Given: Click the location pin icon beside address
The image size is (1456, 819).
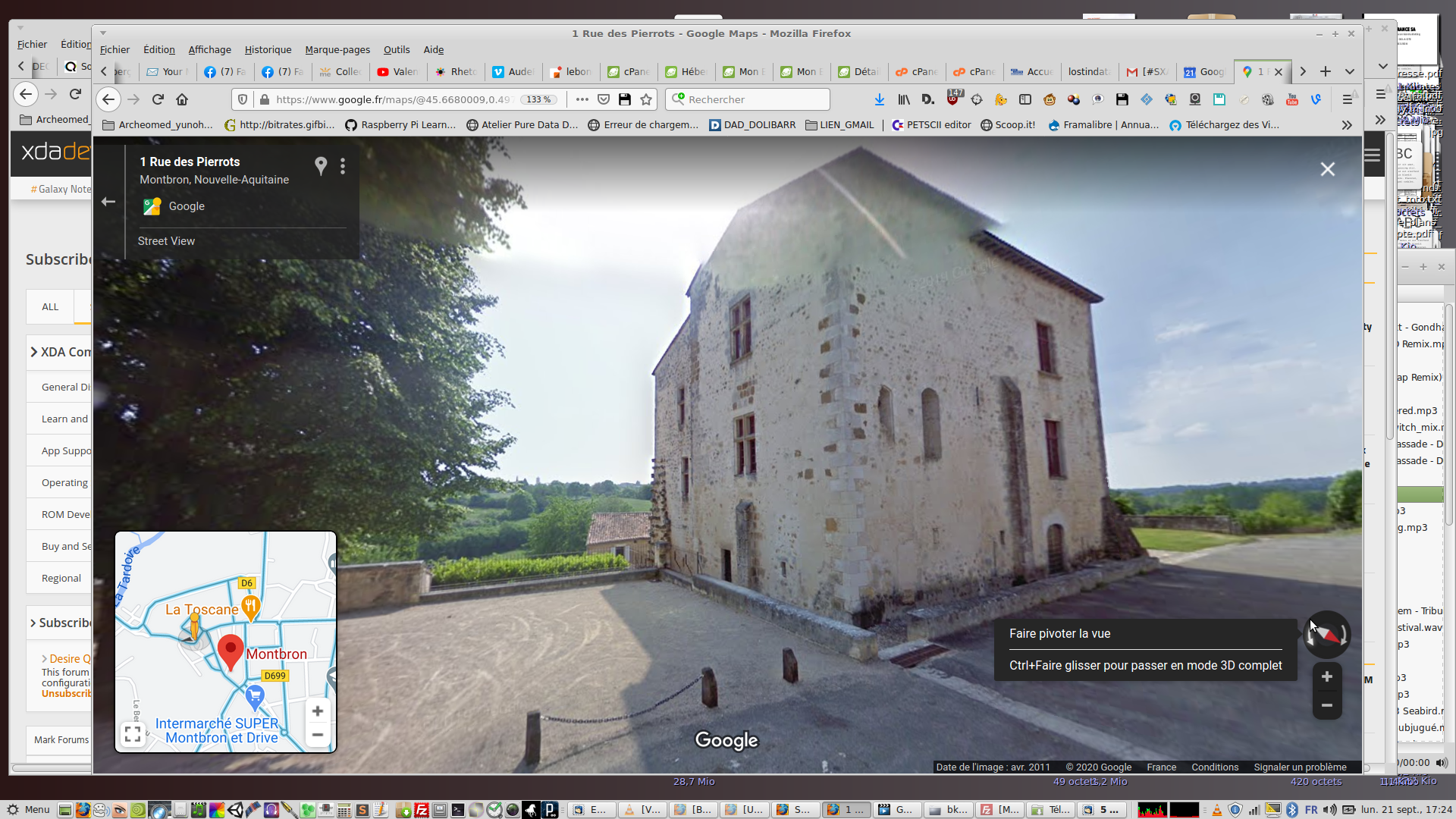Looking at the screenshot, I should (x=321, y=165).
